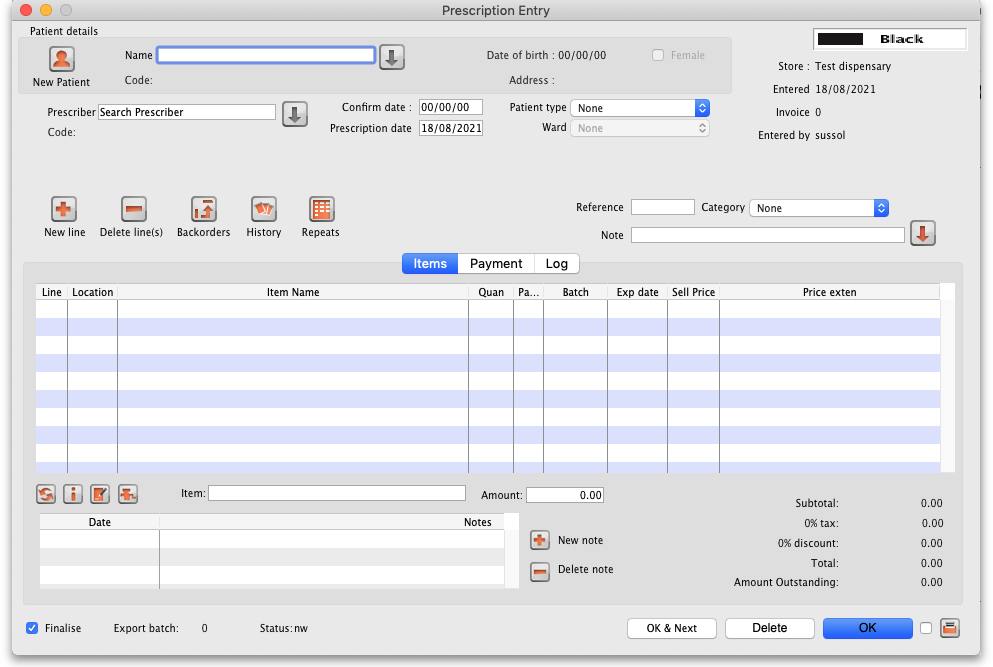This screenshot has height=667, width=993.
Task: Uncheck the Finalise checkbox
Action: tap(32, 628)
